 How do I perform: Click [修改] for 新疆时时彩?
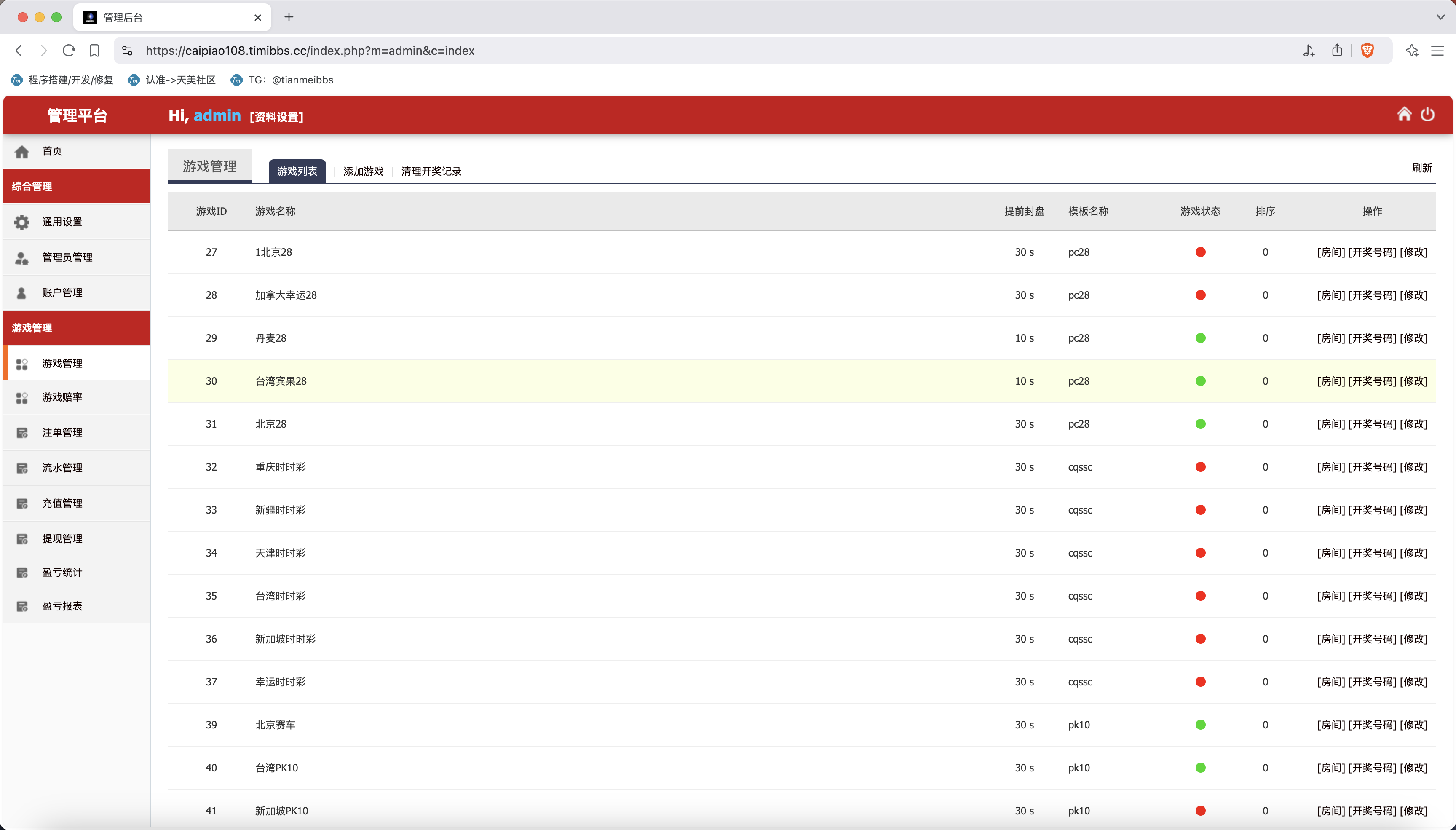[1413, 510]
